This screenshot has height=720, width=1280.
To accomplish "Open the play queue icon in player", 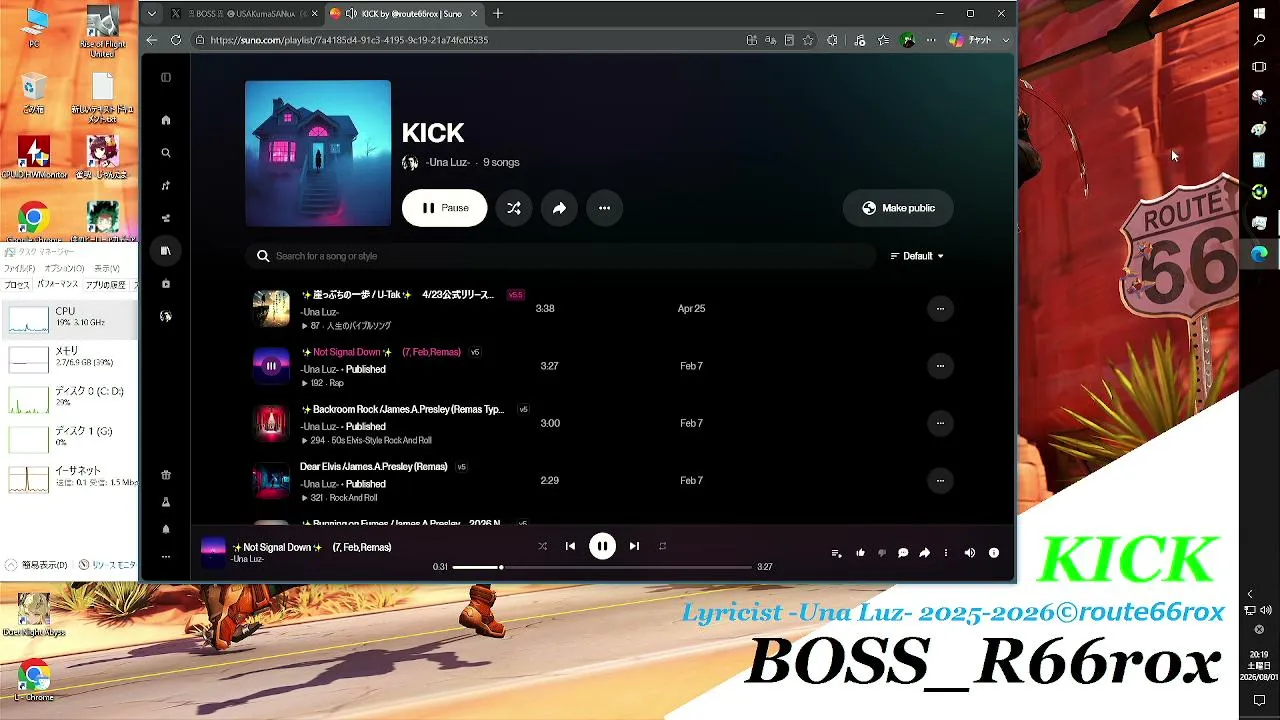I will (x=837, y=553).
